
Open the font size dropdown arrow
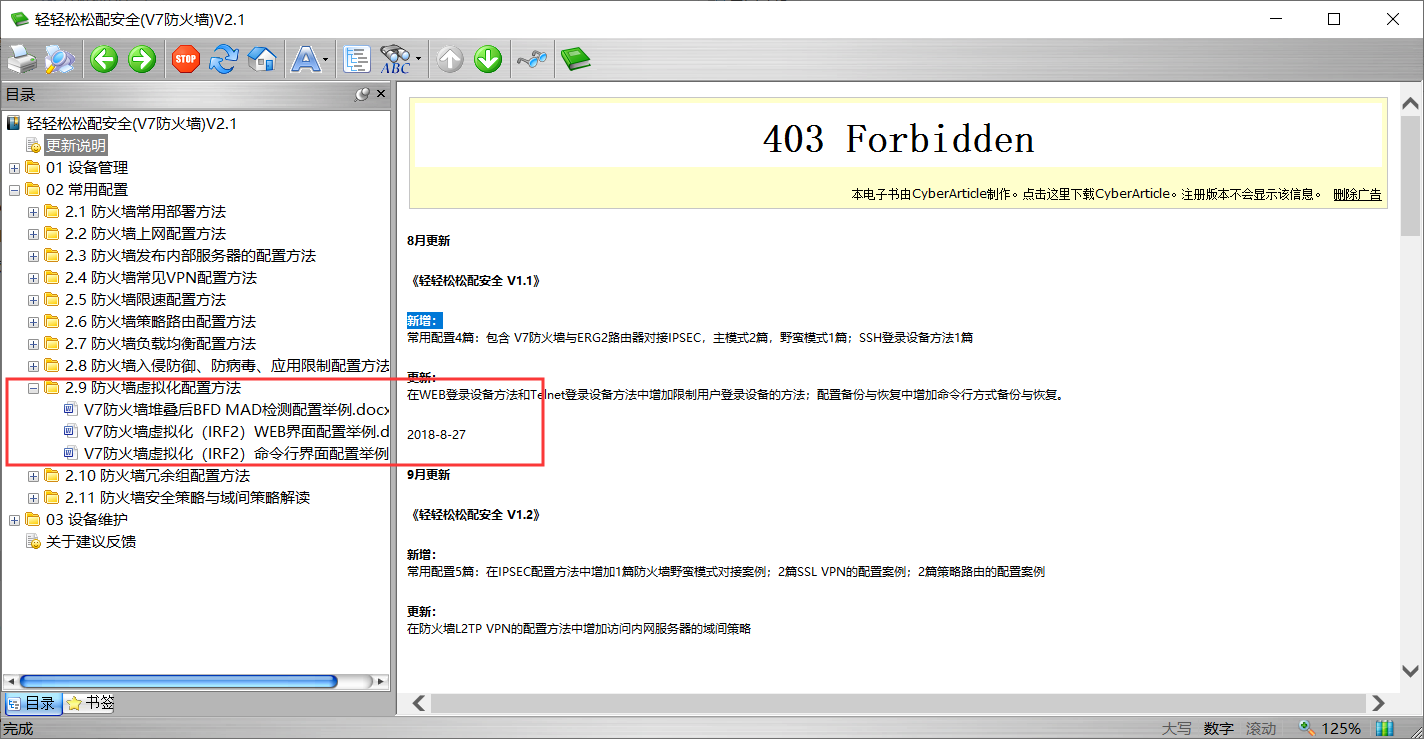[x=326, y=60]
